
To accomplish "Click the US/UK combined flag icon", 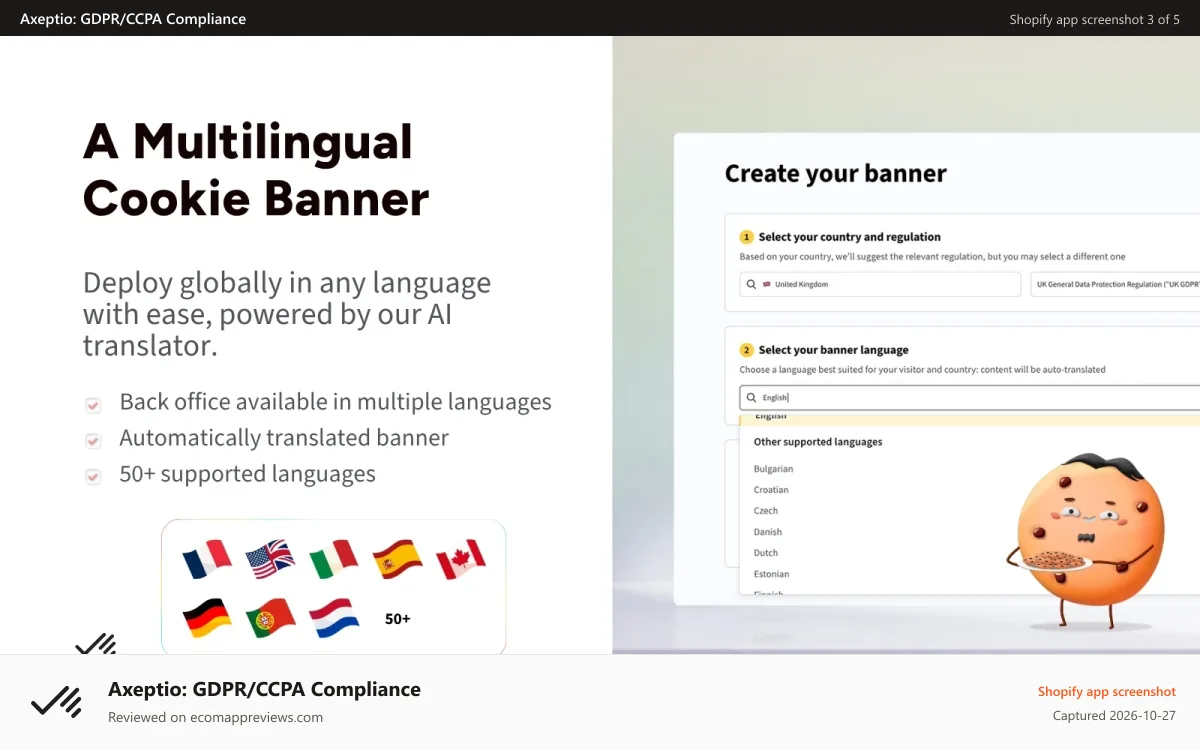I will point(270,559).
